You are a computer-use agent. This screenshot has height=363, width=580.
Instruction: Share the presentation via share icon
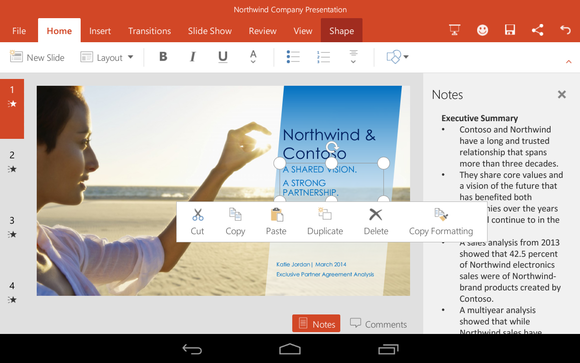click(x=537, y=30)
